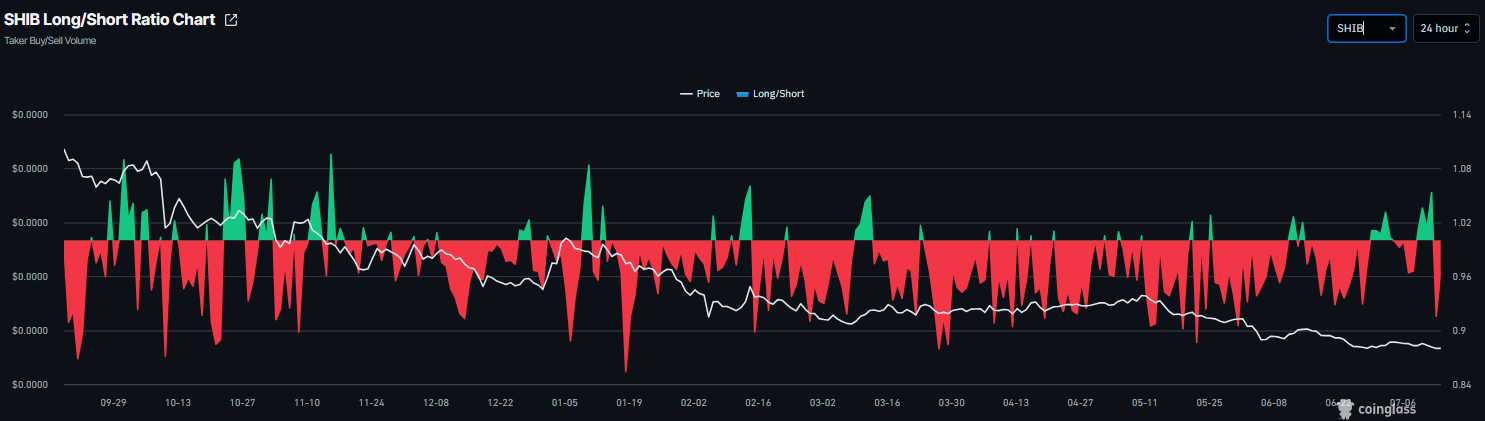Click the Taker Buy/Sell Volume subtitle
This screenshot has width=1485, height=421.
point(50,41)
